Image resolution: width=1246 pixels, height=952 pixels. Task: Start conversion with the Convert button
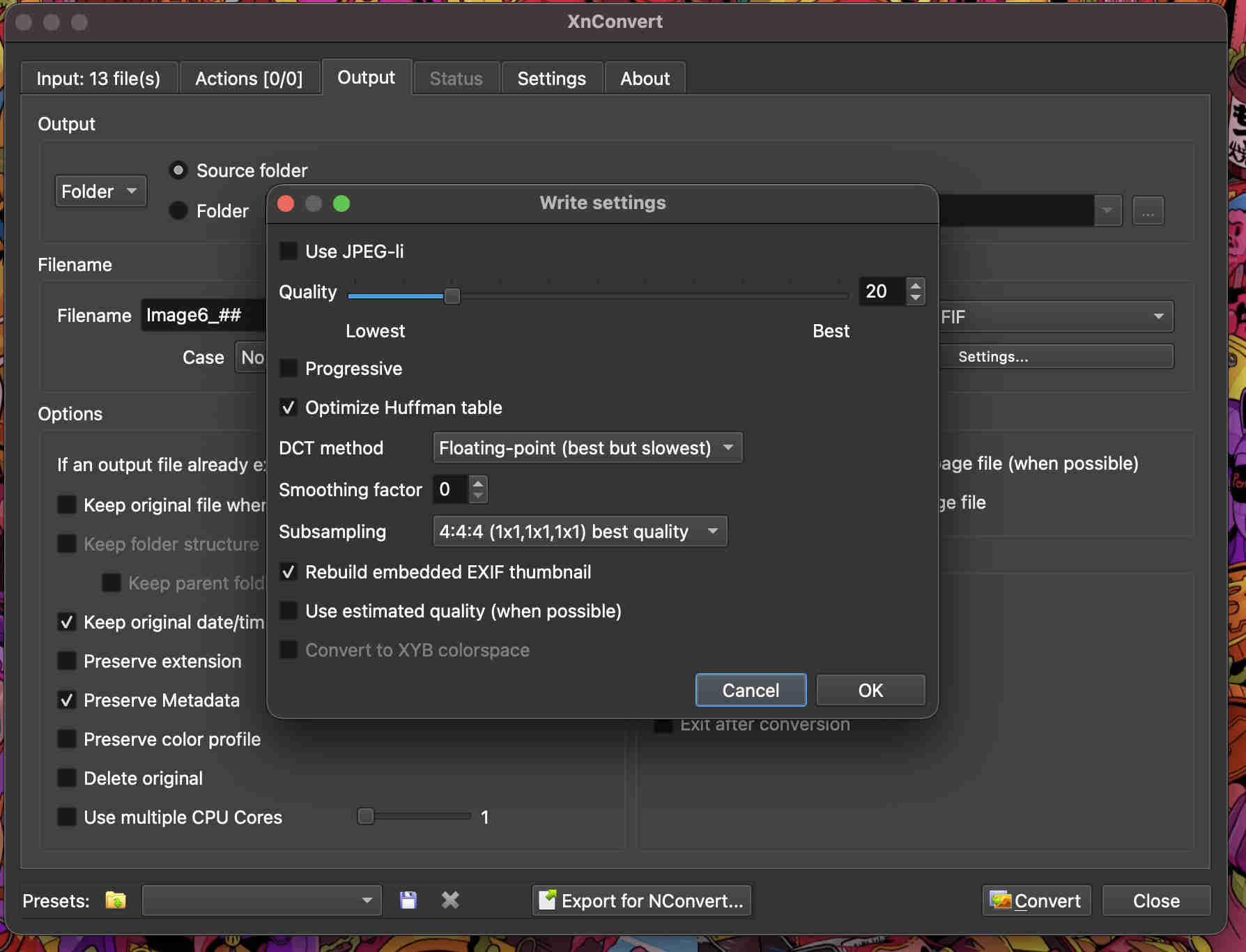click(1036, 900)
